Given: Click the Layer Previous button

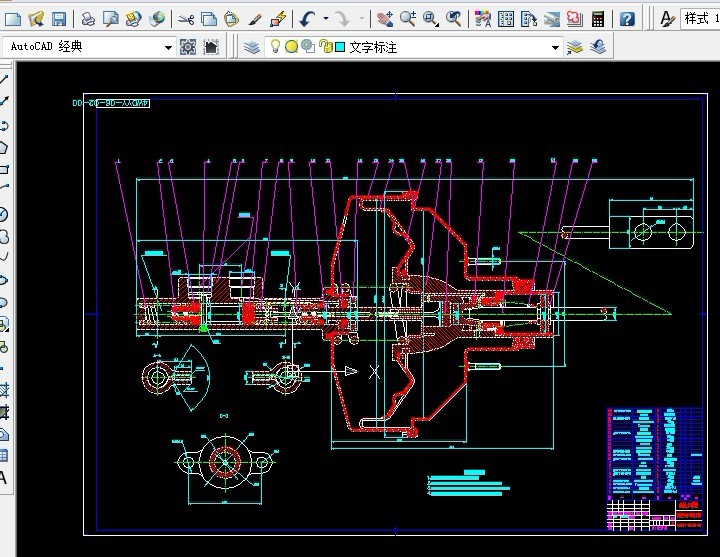Looking at the screenshot, I should [597, 47].
